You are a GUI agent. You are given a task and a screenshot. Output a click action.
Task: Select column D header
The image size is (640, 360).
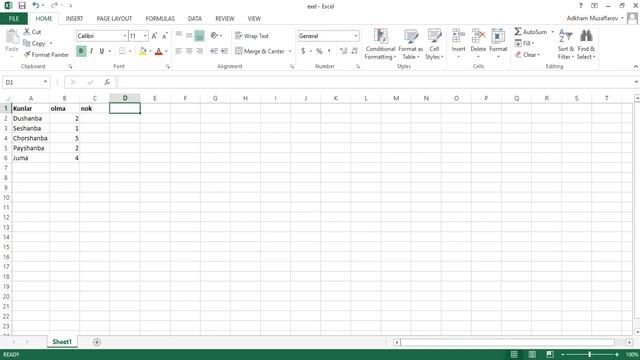click(125, 98)
